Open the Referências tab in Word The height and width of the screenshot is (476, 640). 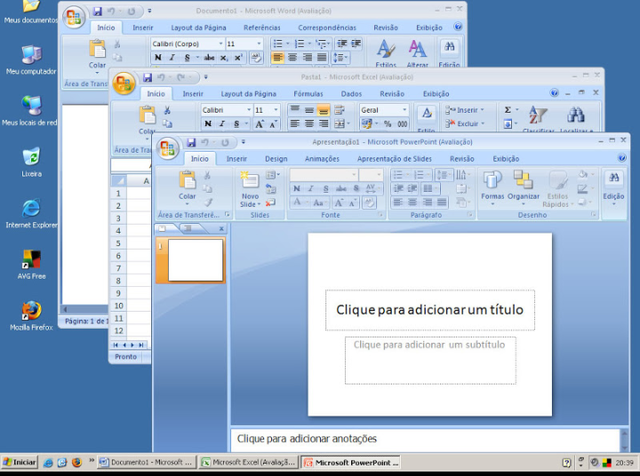pos(262,28)
